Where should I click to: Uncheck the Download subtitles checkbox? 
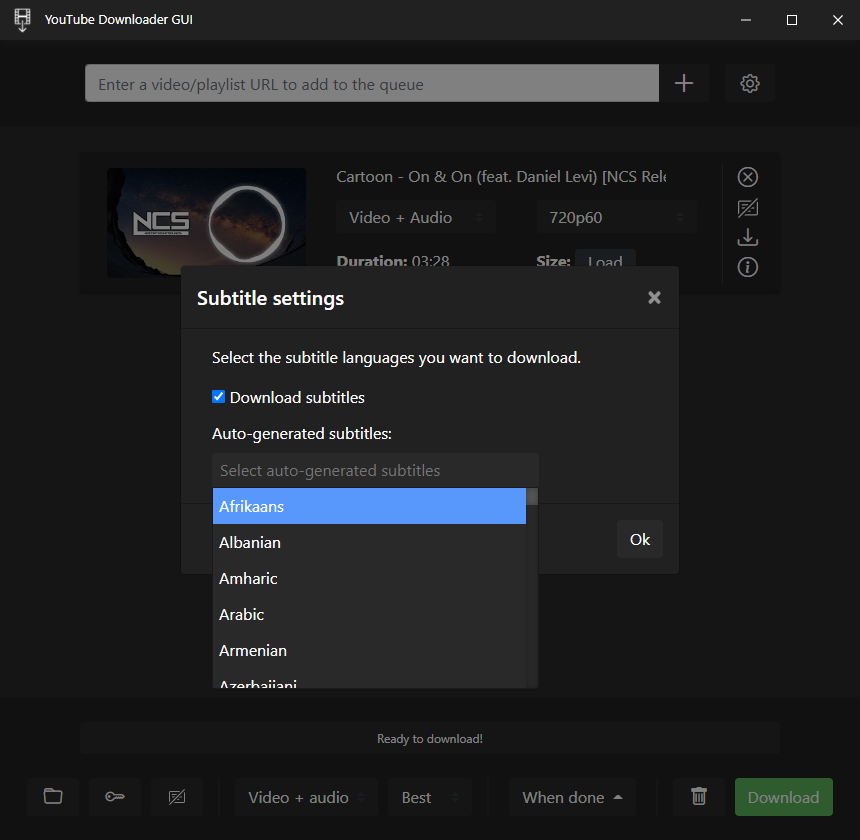(219, 397)
